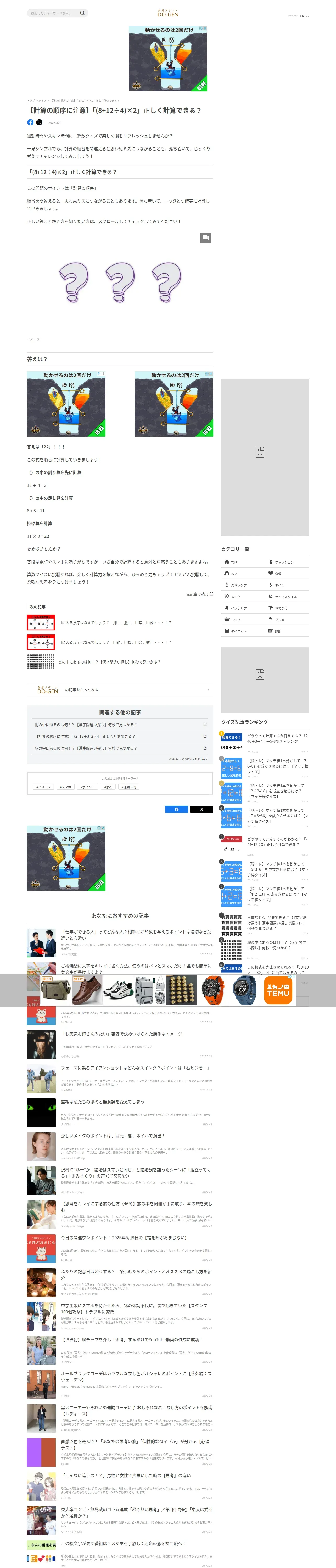Click orange watch product in banner ad
The width and height of the screenshot is (336, 1568).
212,990
